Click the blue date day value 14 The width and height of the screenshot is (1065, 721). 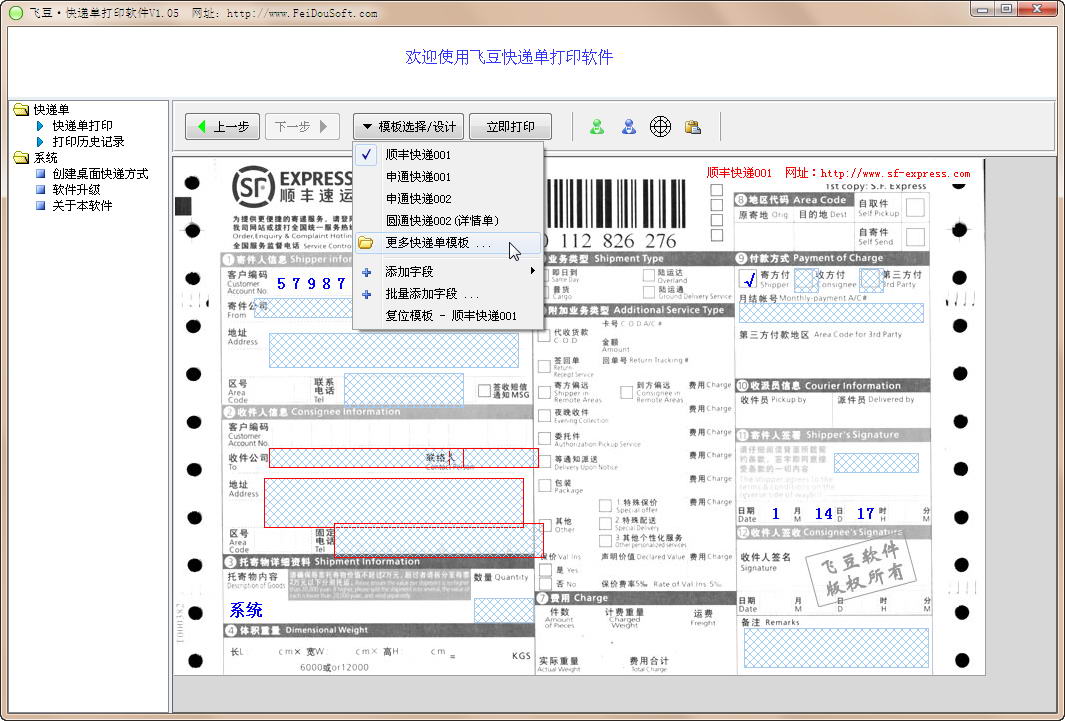coord(824,513)
